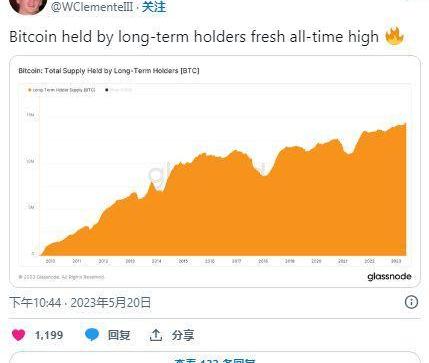Image resolution: width=429 pixels, height=363 pixels.
Task: Click the pink heart like icon
Action: (18, 335)
